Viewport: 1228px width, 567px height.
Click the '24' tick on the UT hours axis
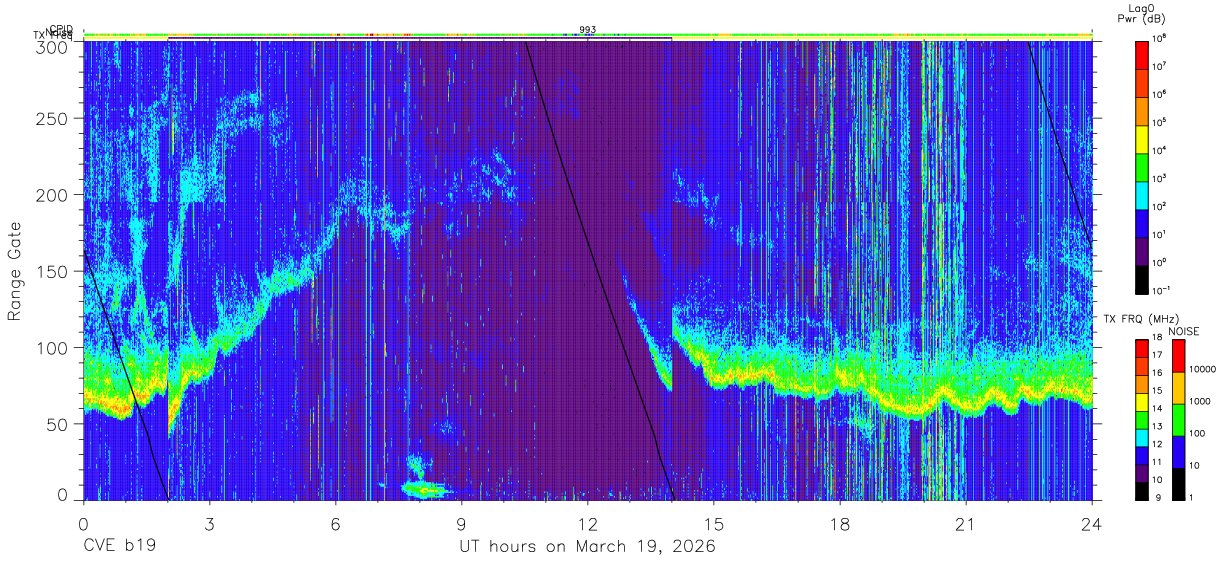coord(1092,524)
